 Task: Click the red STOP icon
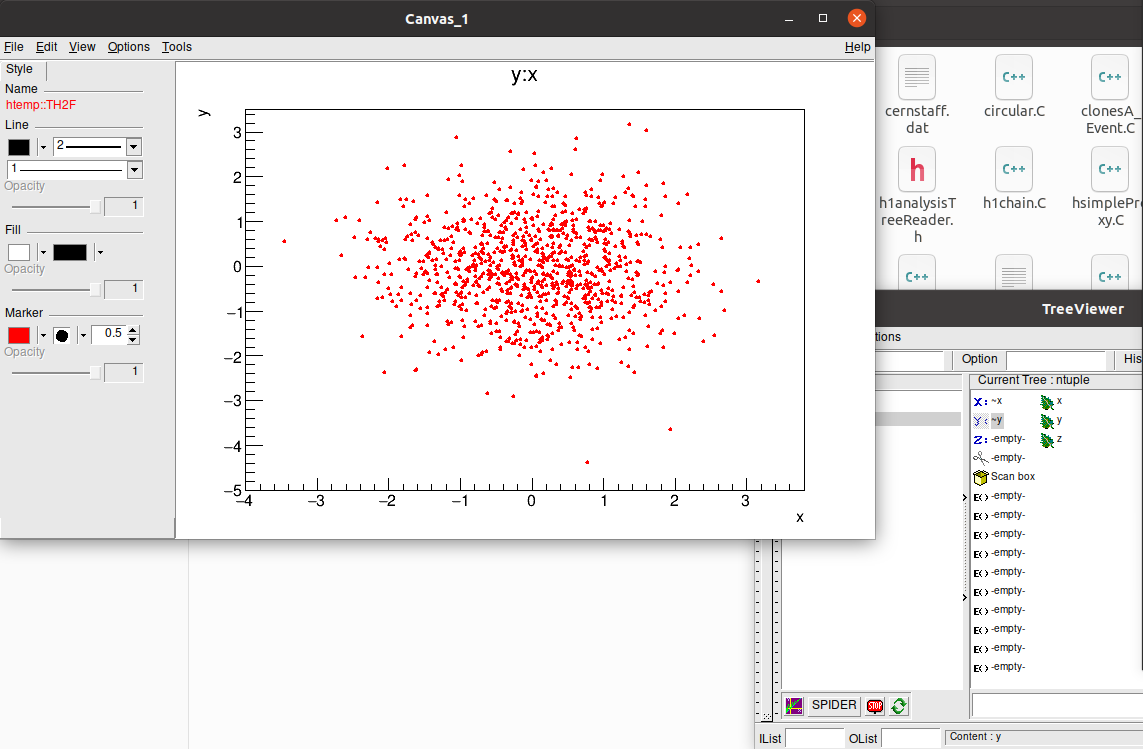875,705
